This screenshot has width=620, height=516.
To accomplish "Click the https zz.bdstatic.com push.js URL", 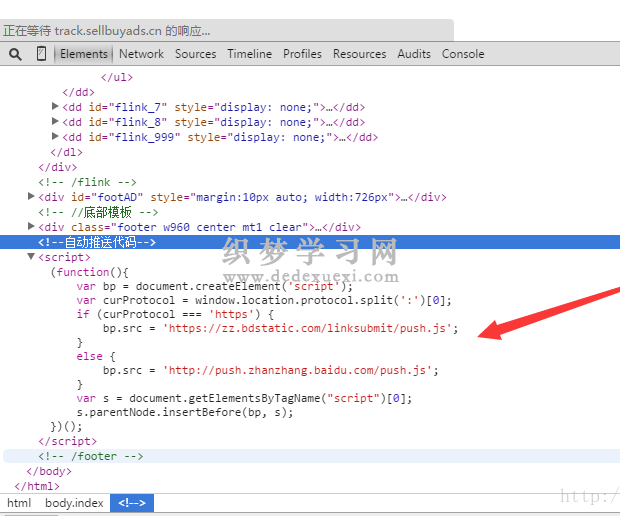I will pyautogui.click(x=307, y=329).
